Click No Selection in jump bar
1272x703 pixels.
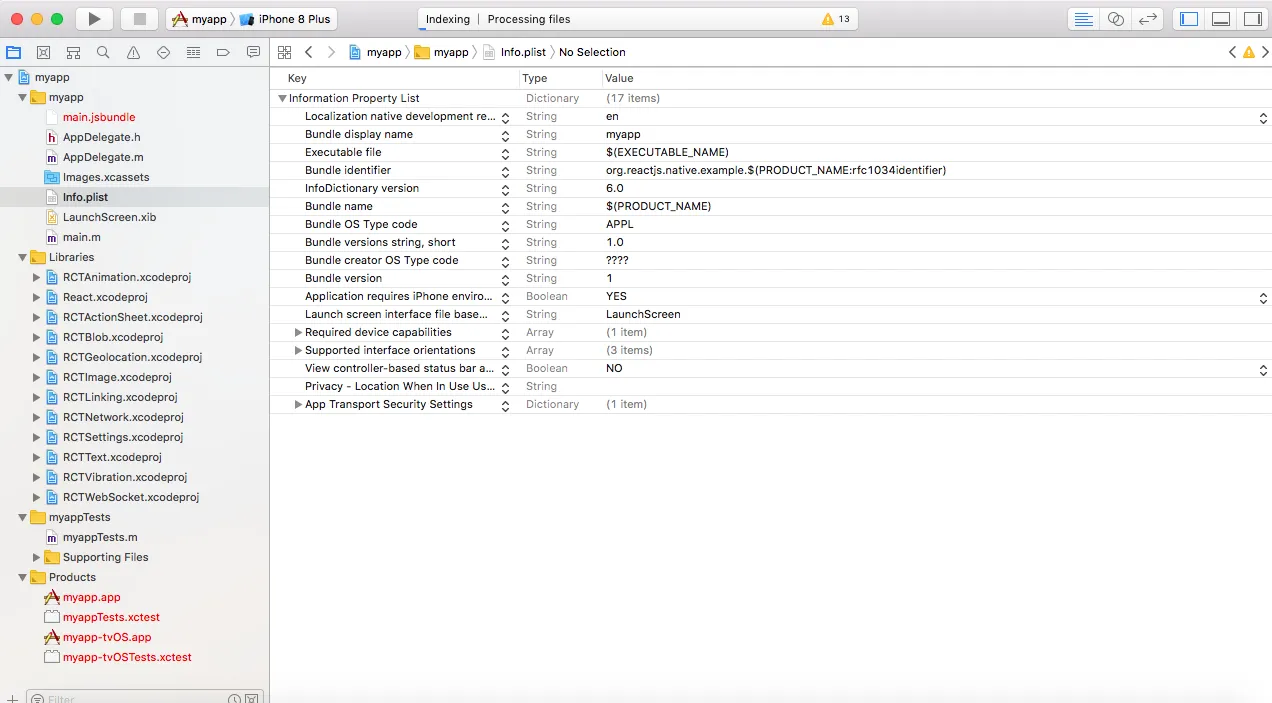(592, 52)
